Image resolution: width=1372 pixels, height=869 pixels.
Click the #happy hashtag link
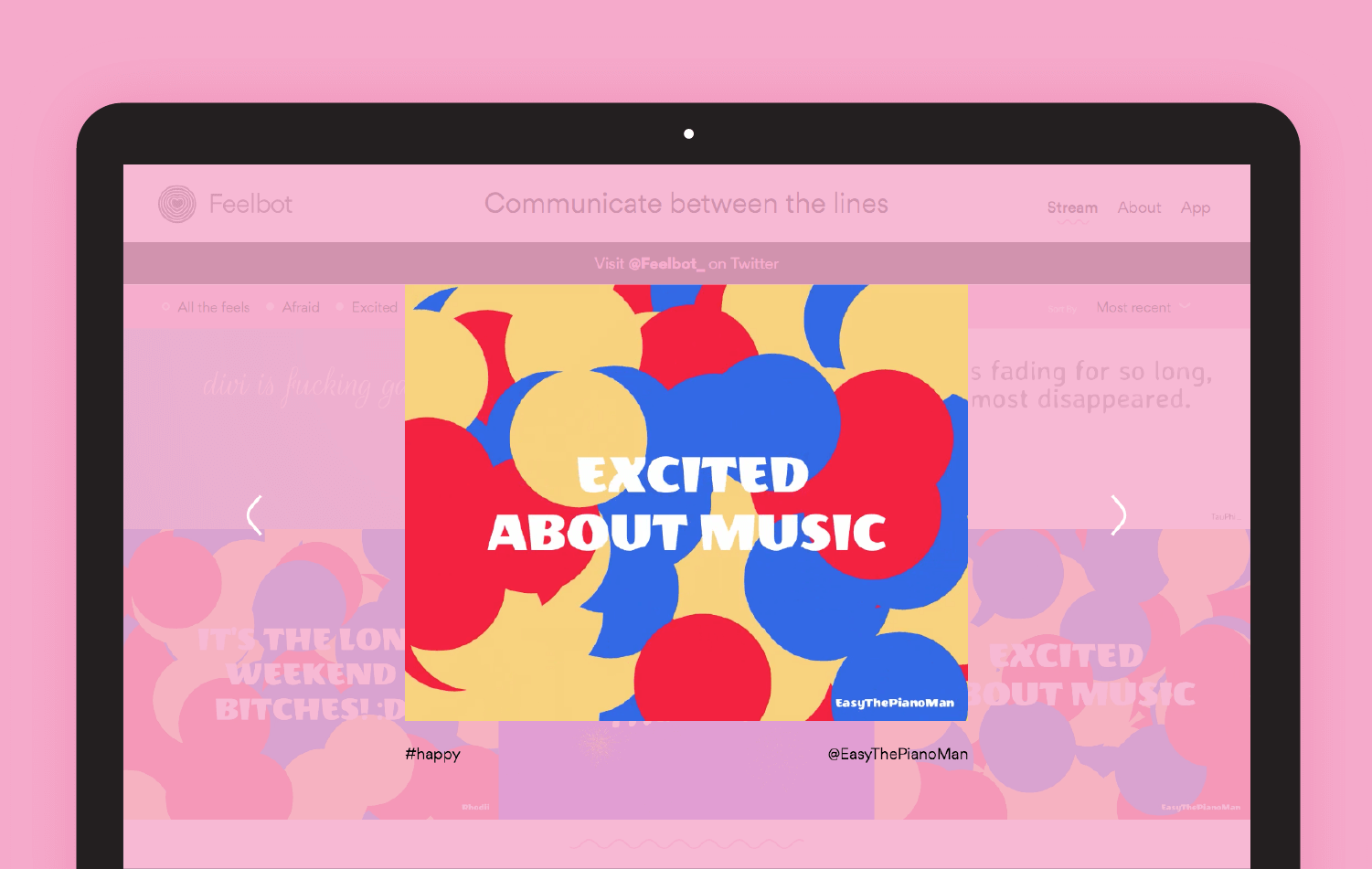[x=432, y=754]
